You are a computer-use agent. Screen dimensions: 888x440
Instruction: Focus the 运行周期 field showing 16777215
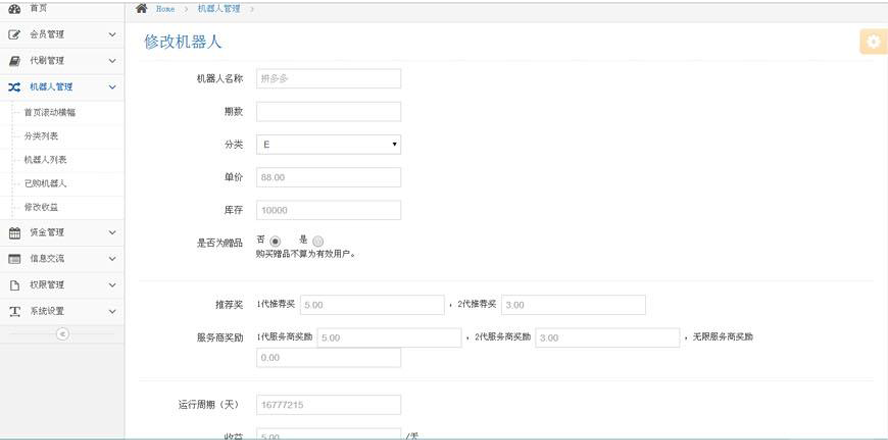pyautogui.click(x=328, y=405)
